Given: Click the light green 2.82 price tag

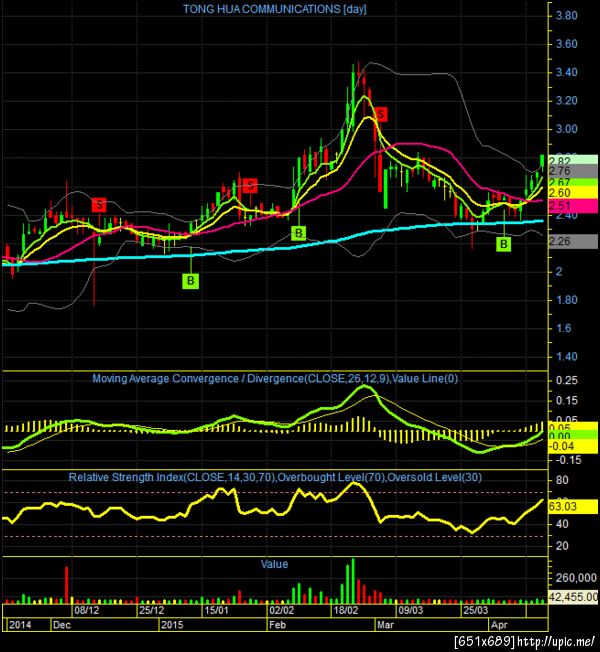Looking at the screenshot, I should (x=573, y=161).
